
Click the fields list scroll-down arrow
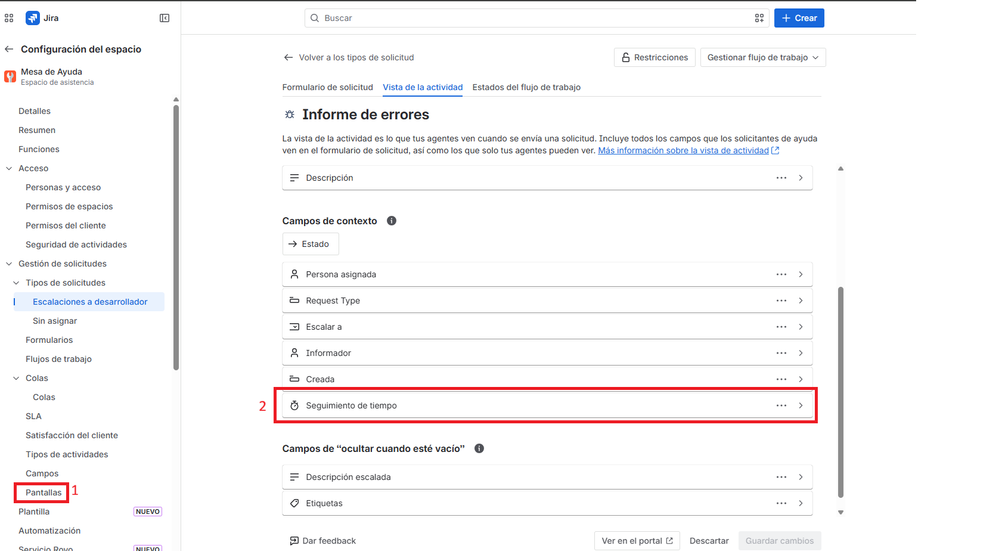(840, 512)
